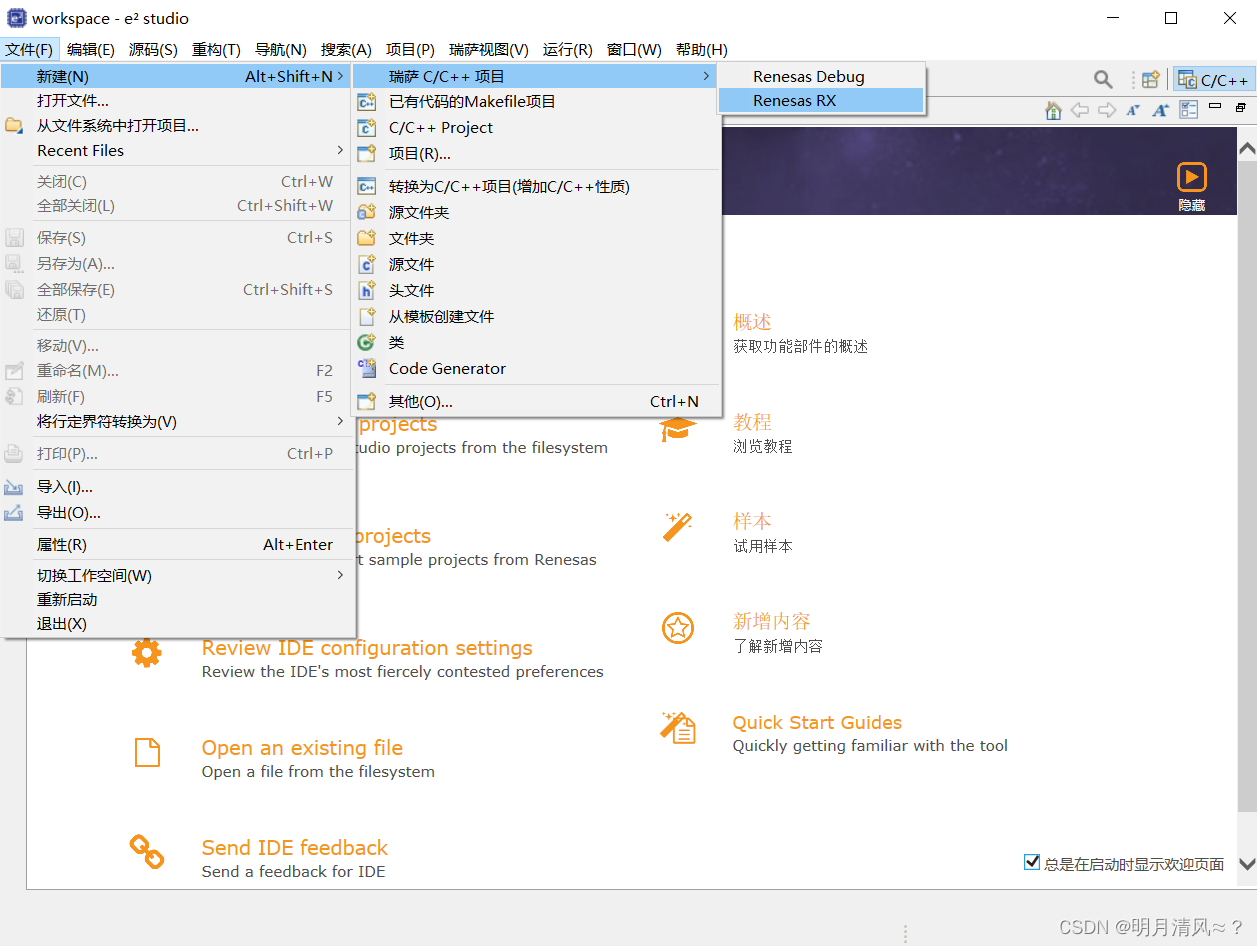1257x946 pixels.
Task: Restore the welcome view panel
Action: click(1241, 107)
